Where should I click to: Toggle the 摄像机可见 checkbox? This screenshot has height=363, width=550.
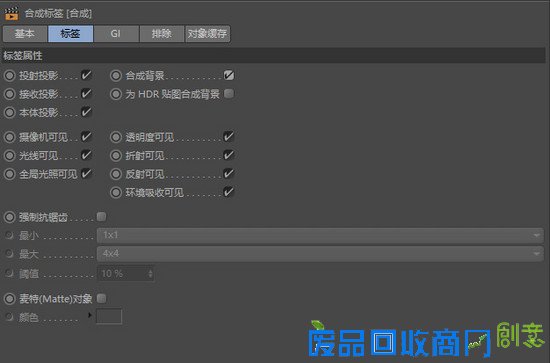click(86, 137)
